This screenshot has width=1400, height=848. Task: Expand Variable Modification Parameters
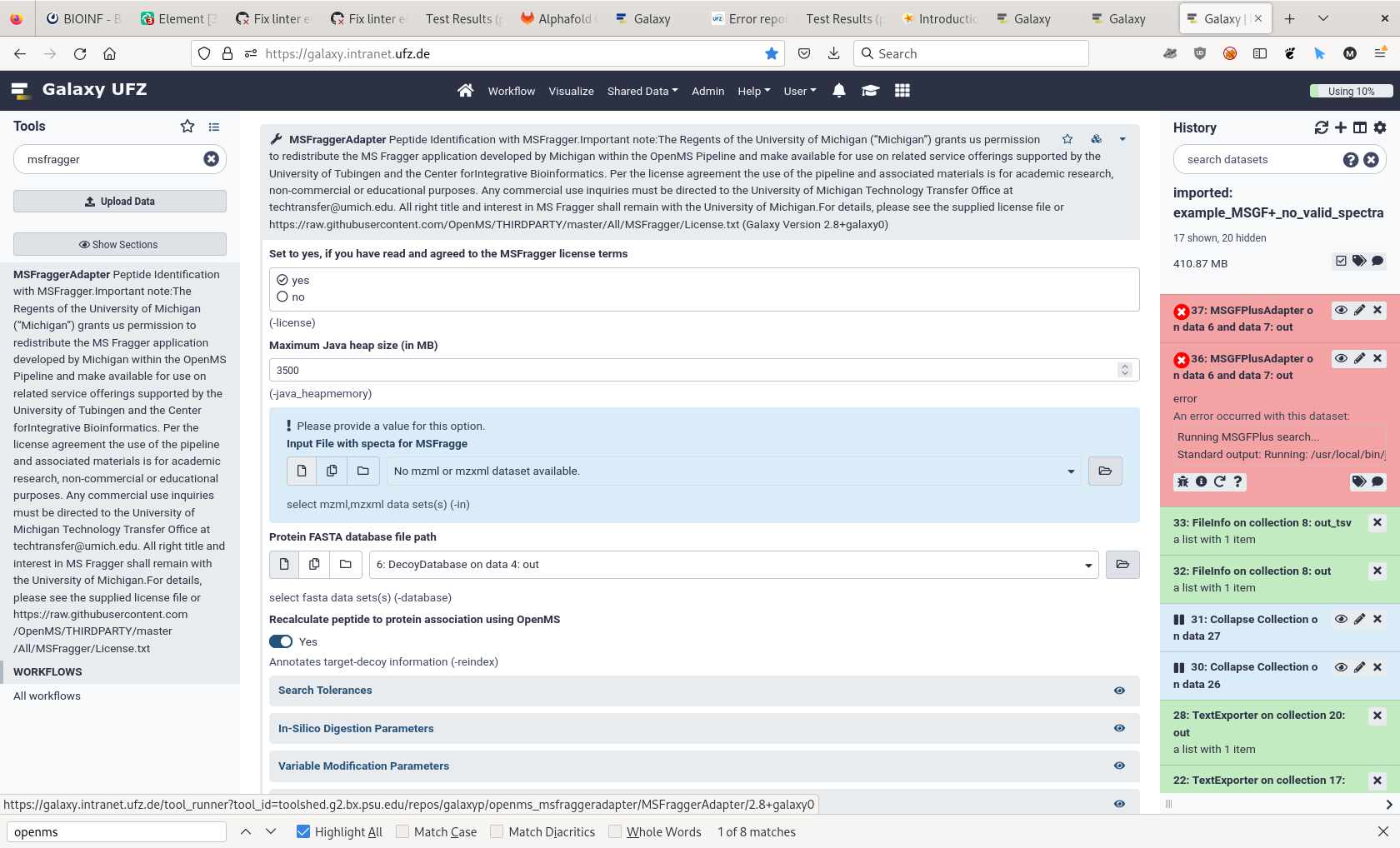click(363, 766)
